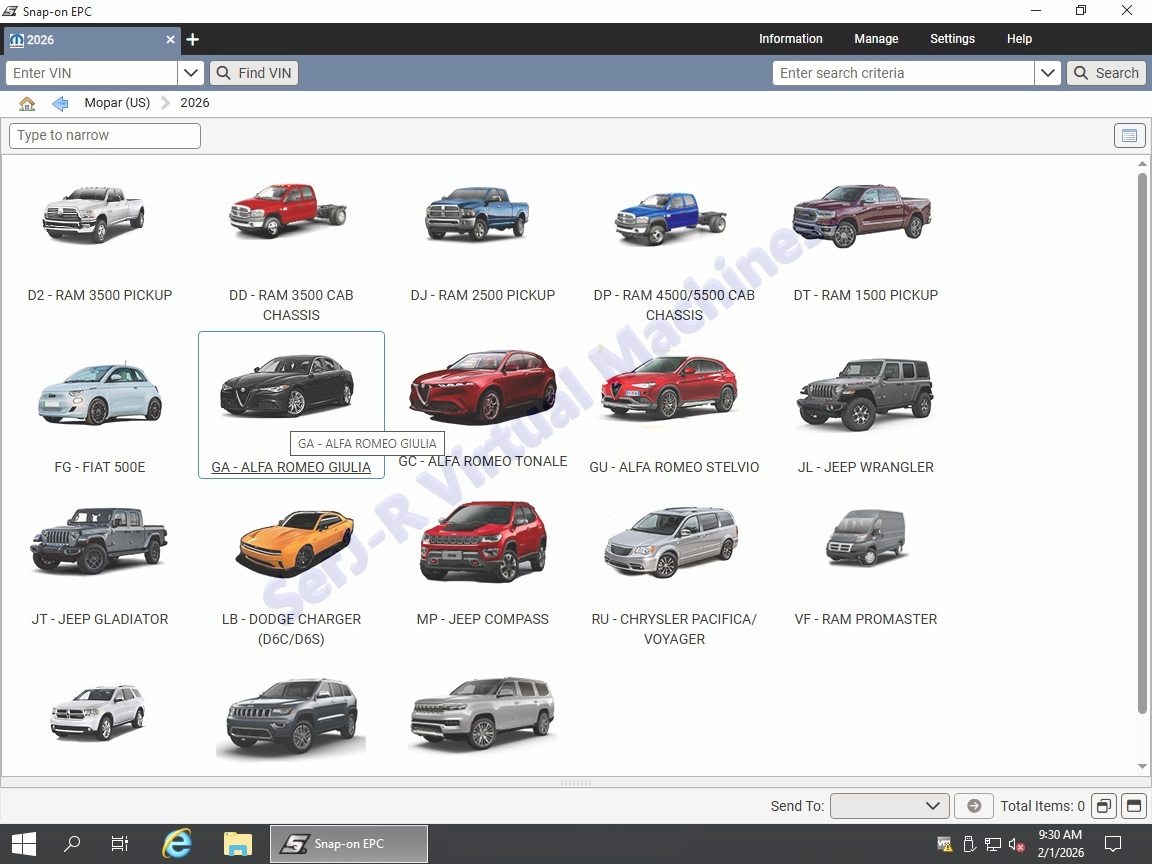Expand the search criteria dropdown
The width and height of the screenshot is (1152, 864).
1047,73
